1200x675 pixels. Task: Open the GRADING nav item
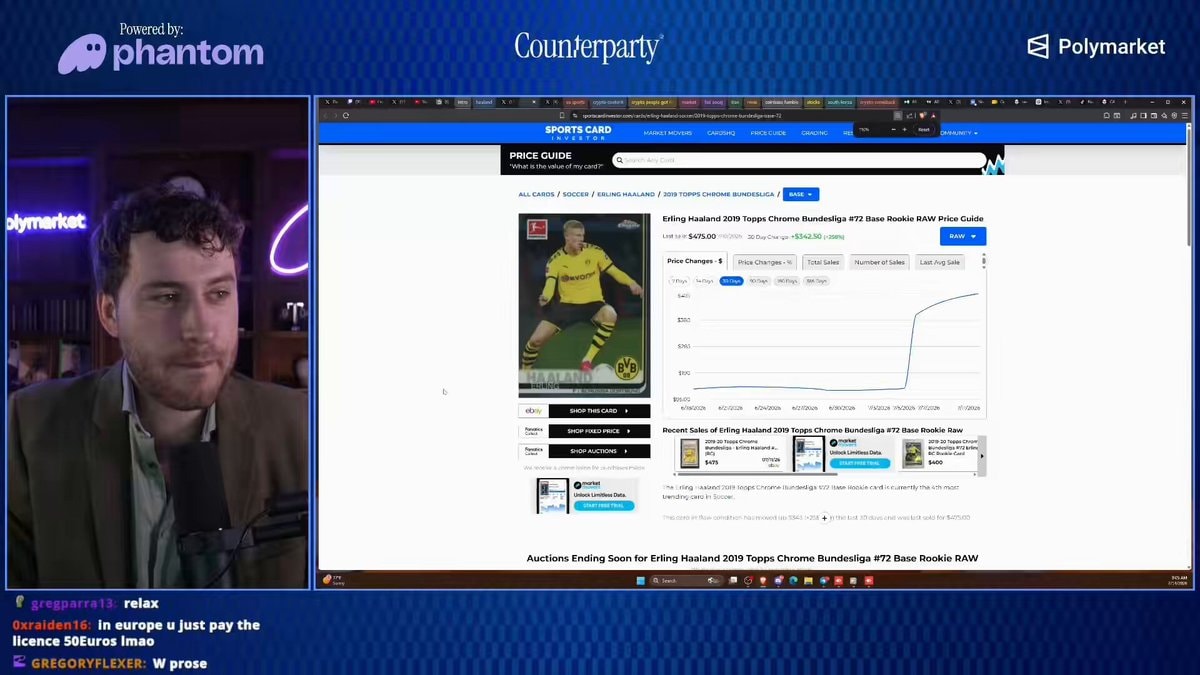tap(814, 133)
